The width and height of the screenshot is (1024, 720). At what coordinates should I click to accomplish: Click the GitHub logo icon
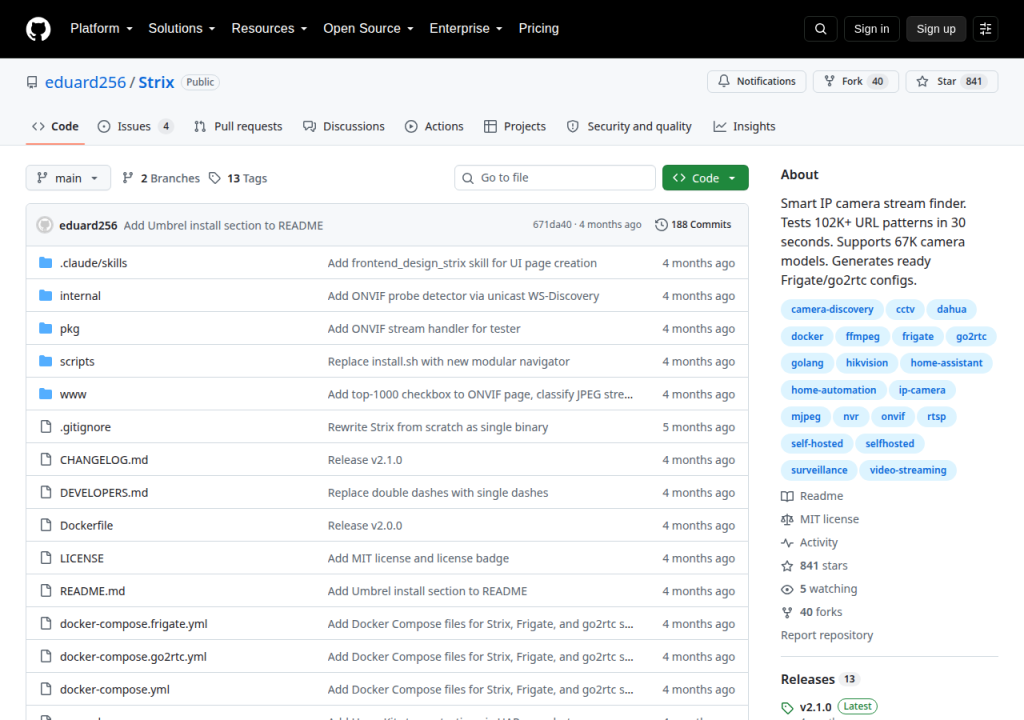click(38, 29)
